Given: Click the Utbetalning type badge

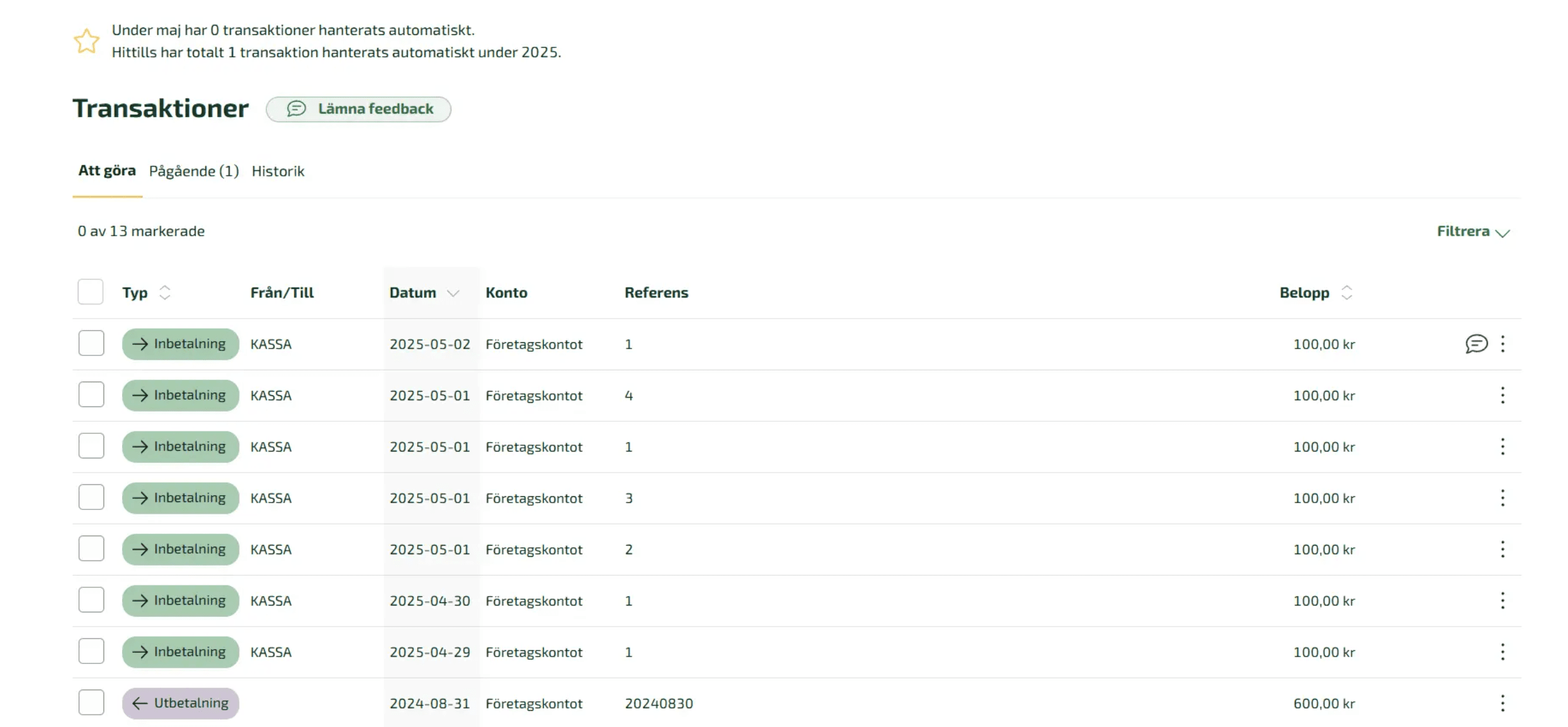Looking at the screenshot, I should point(180,703).
